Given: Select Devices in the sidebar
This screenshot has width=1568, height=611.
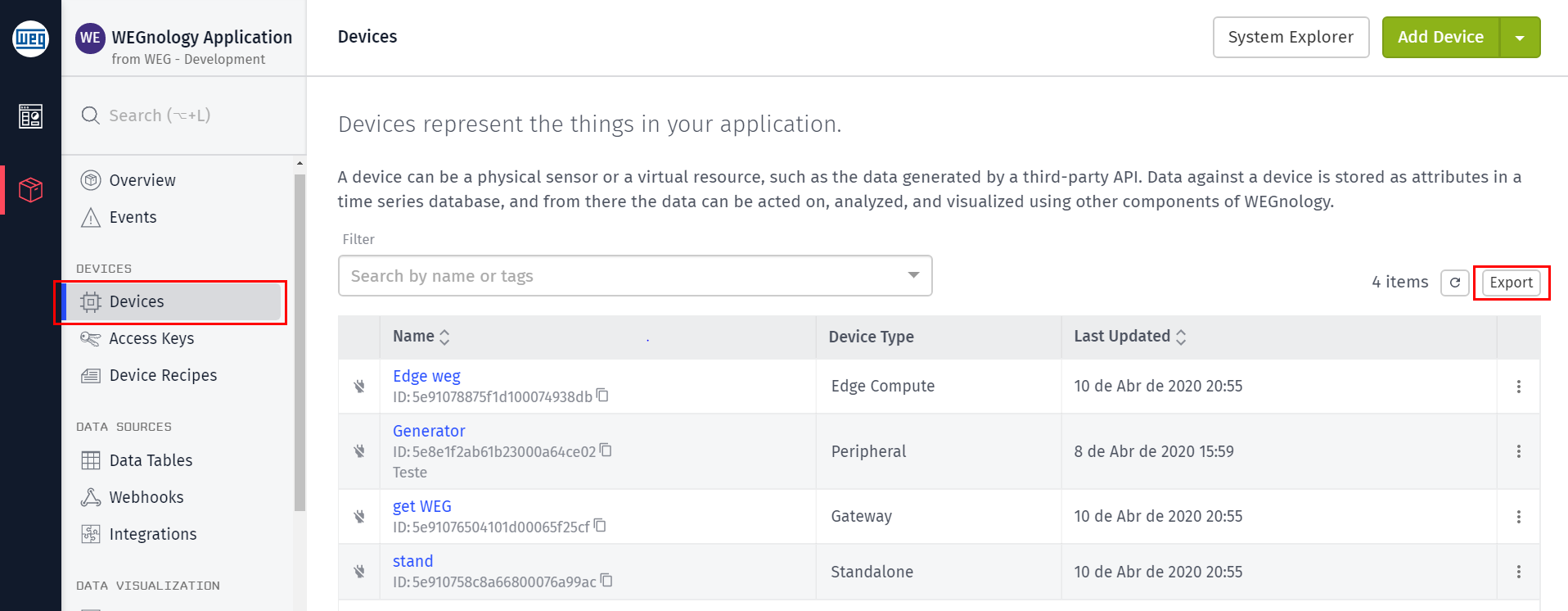Looking at the screenshot, I should point(172,301).
